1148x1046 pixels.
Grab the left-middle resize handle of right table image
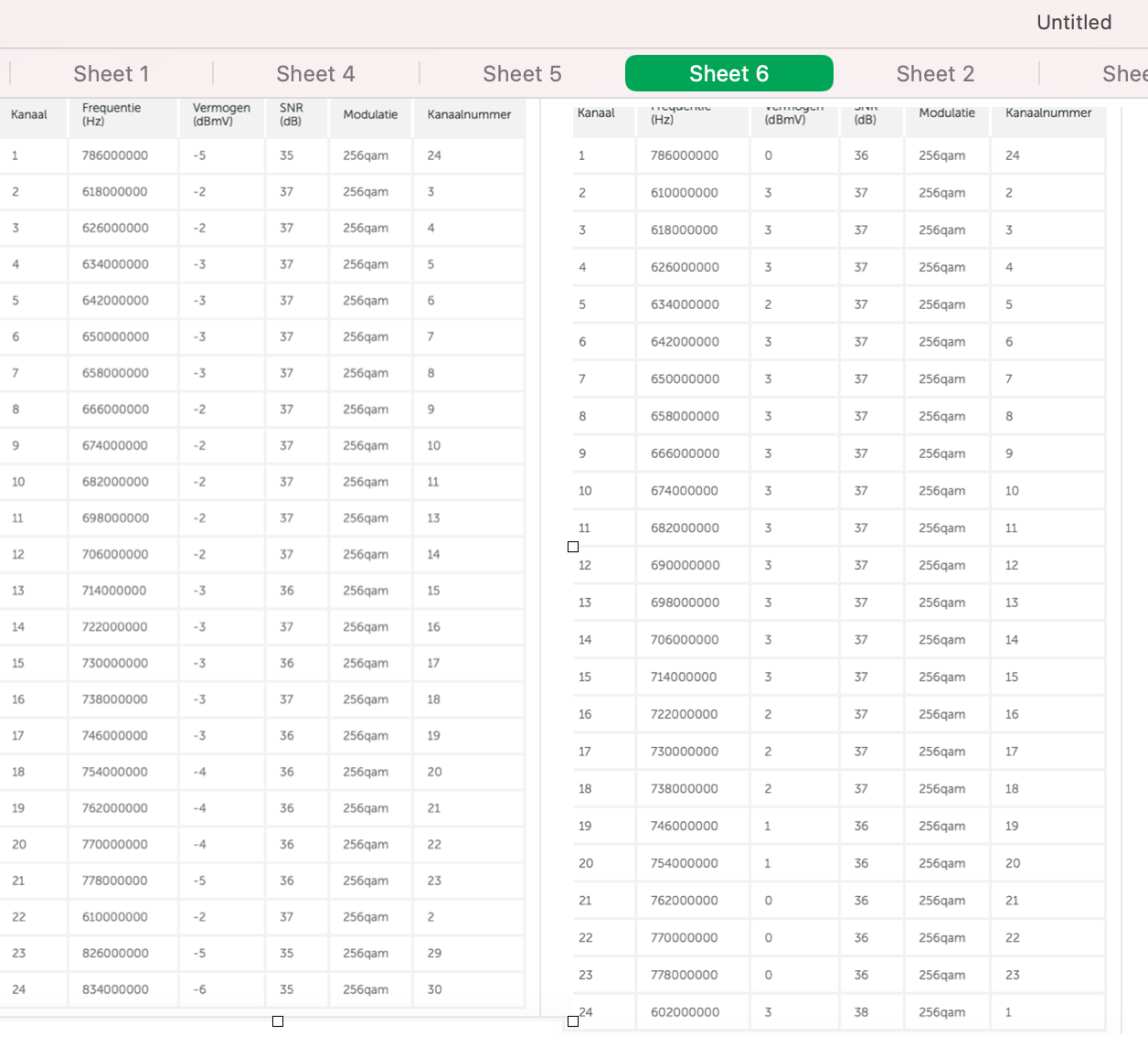pos(573,547)
